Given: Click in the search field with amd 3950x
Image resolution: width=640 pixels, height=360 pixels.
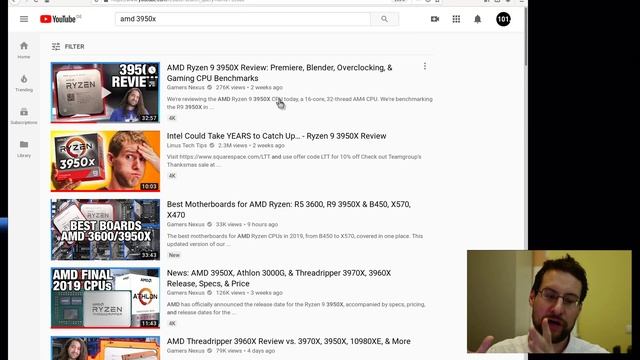Looking at the screenshot, I should 243,19.
